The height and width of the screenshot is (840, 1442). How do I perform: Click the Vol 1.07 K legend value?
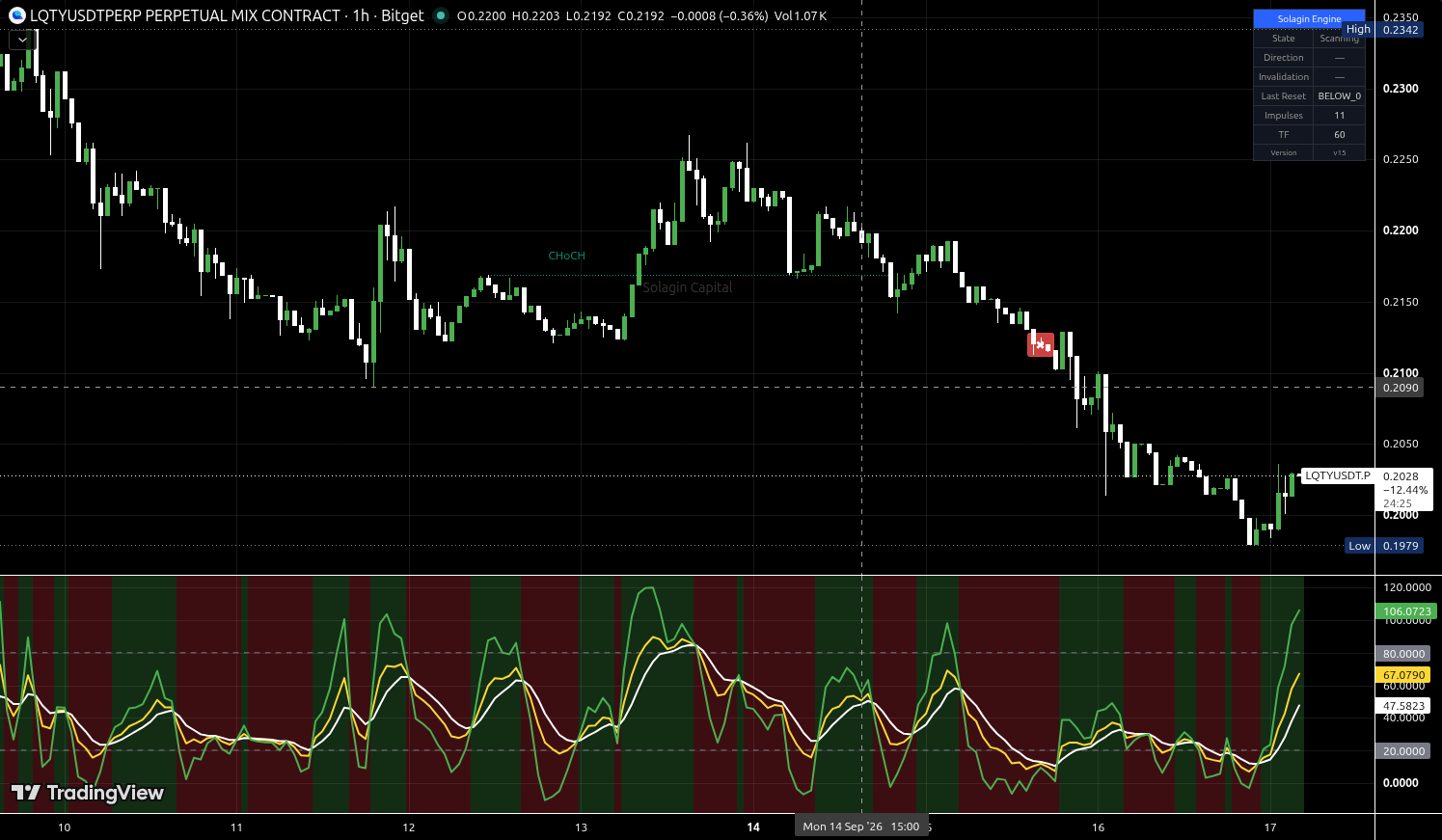pos(801,16)
